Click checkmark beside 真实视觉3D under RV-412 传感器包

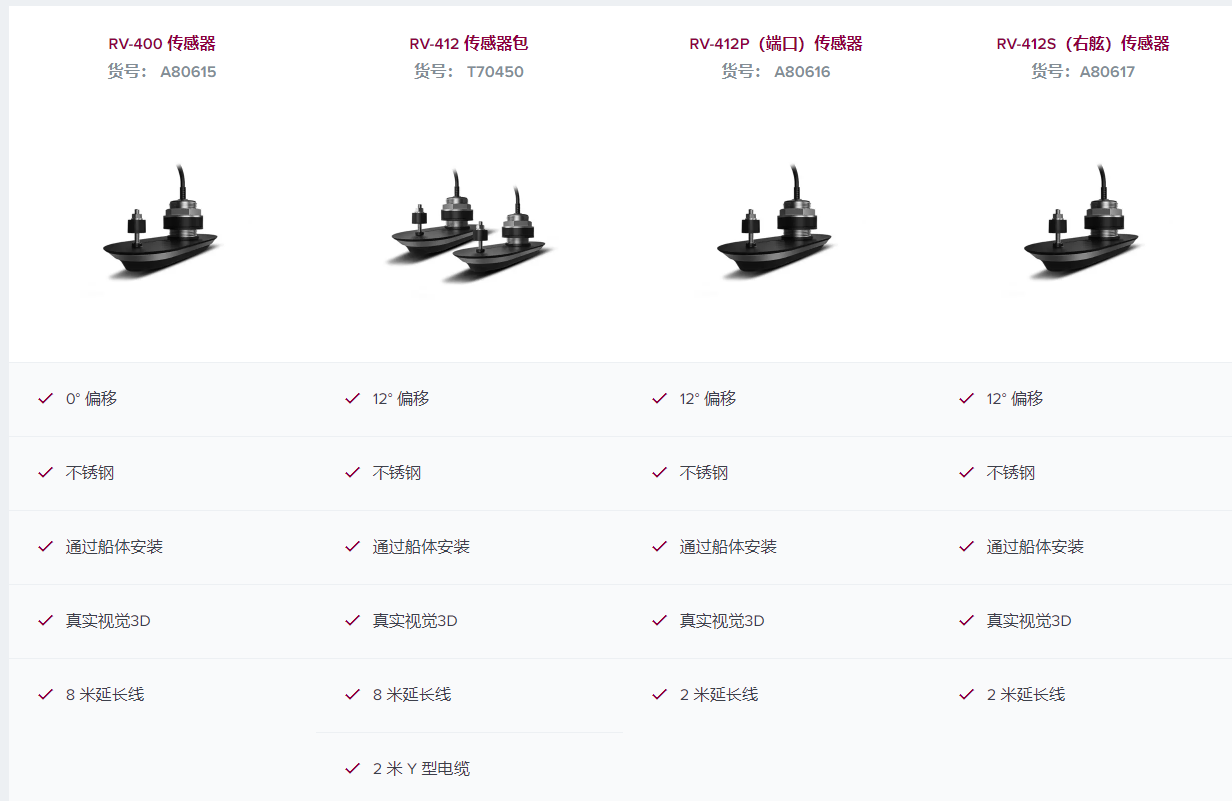click(x=352, y=620)
